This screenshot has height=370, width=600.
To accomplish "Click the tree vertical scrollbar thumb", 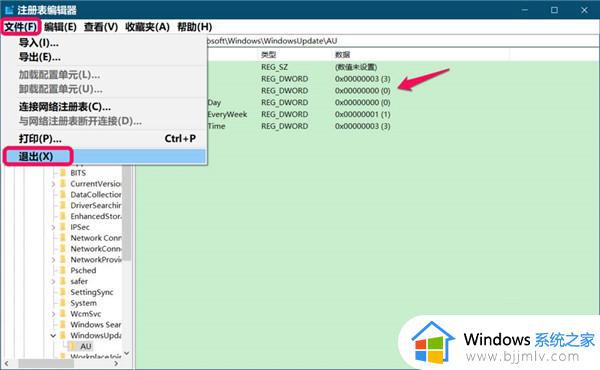I will [x=127, y=213].
